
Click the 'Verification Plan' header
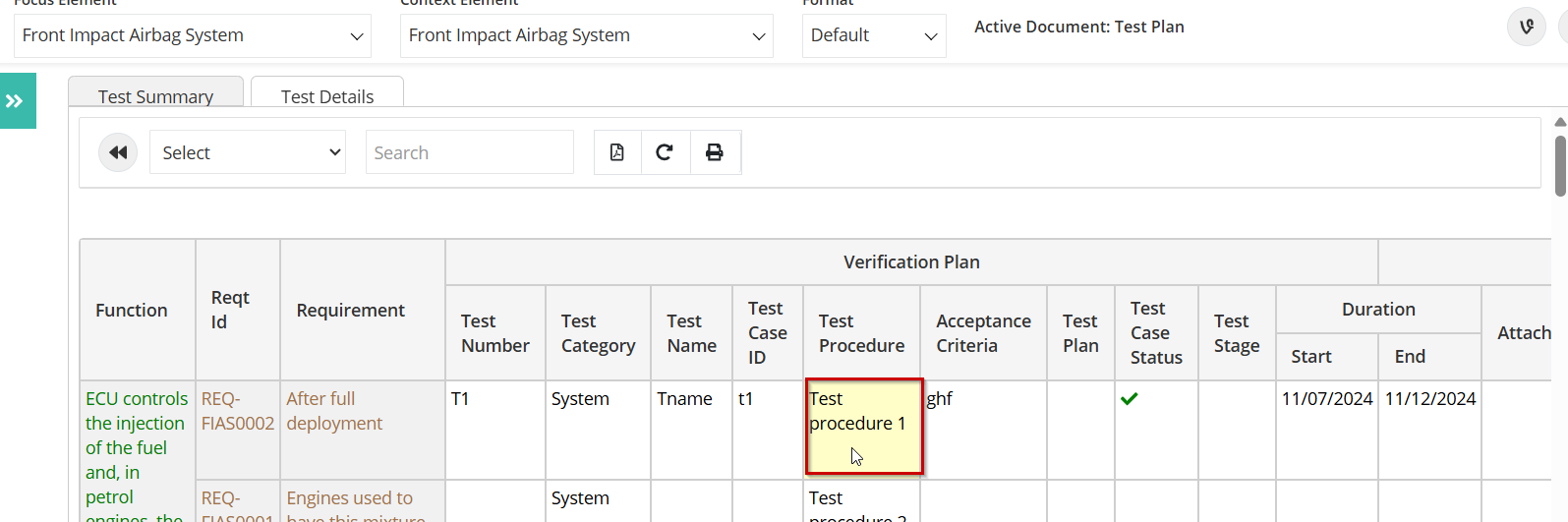pyautogui.click(x=911, y=261)
